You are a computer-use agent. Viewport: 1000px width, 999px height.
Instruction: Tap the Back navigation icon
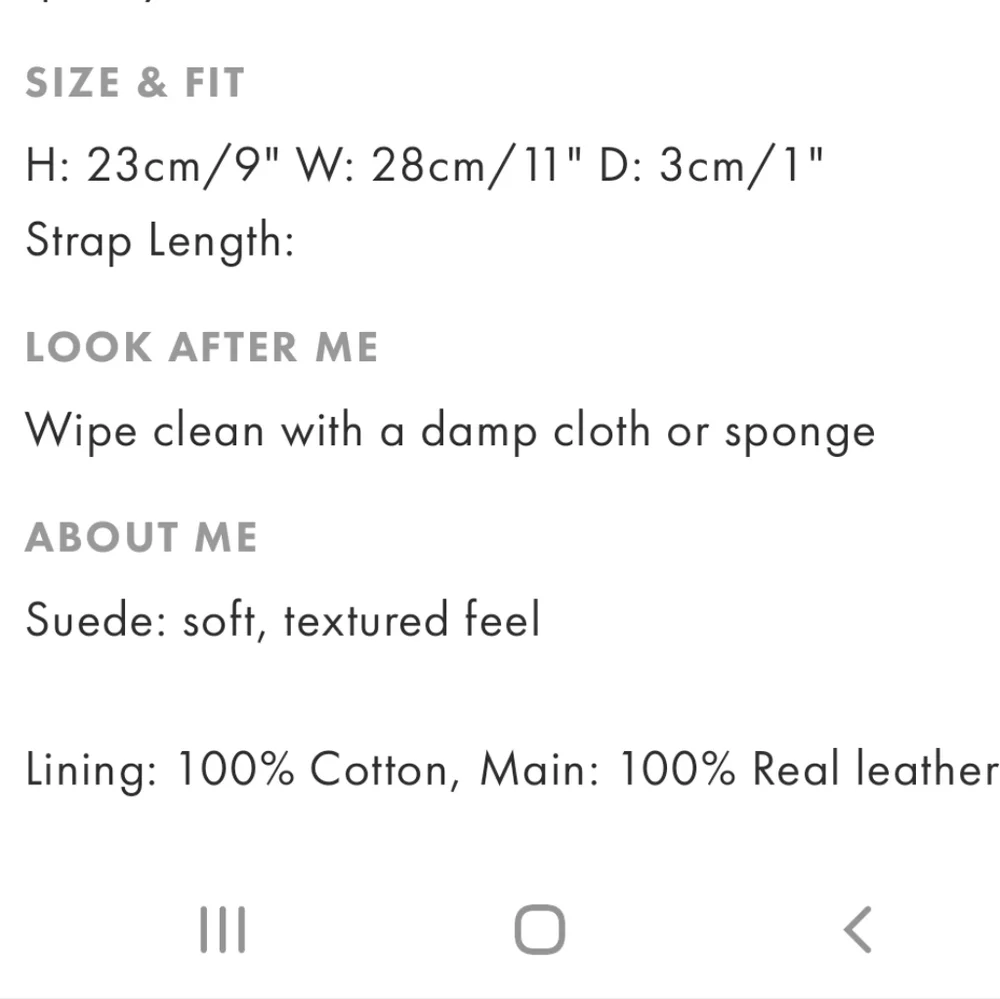[x=858, y=928]
